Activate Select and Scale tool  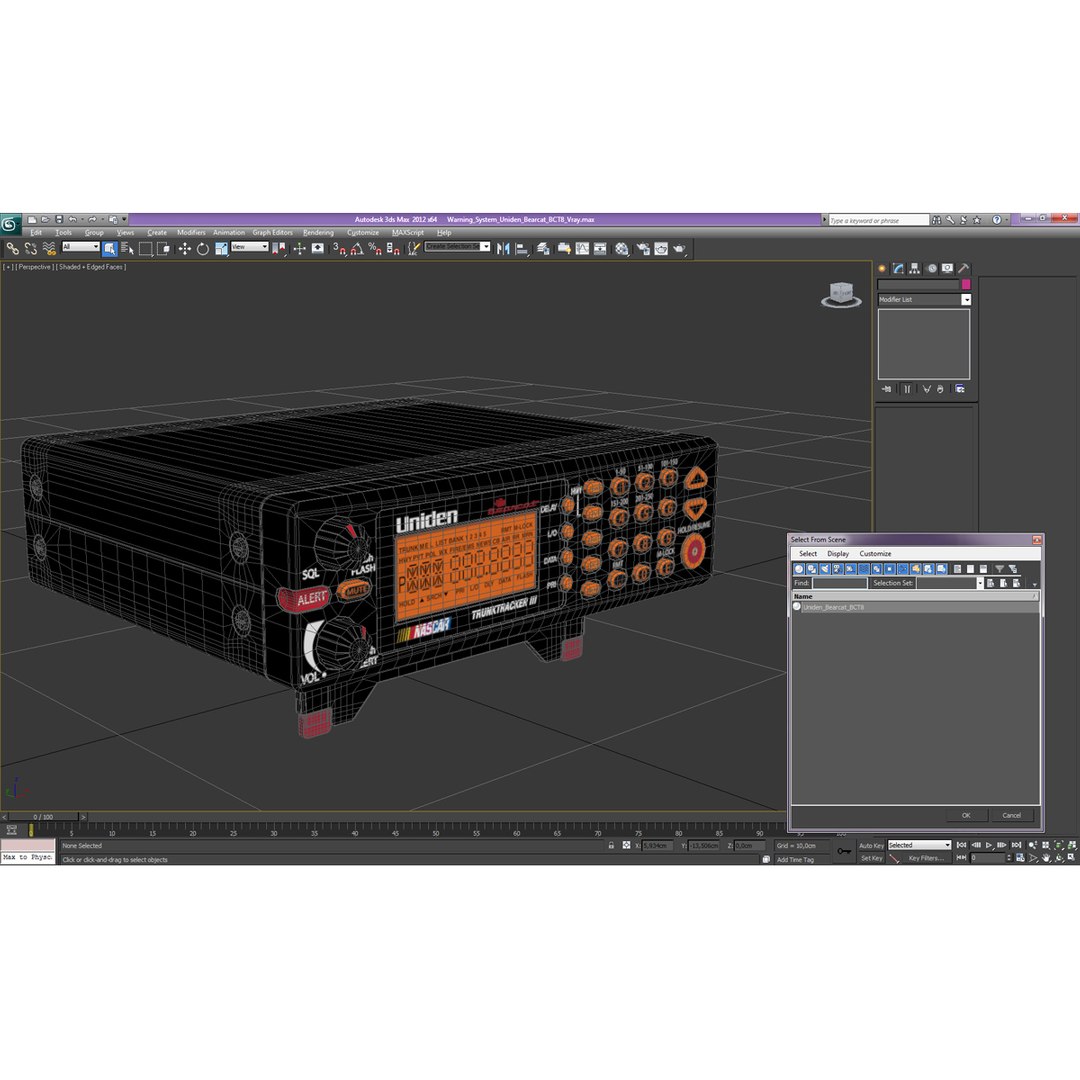pyautogui.click(x=221, y=249)
